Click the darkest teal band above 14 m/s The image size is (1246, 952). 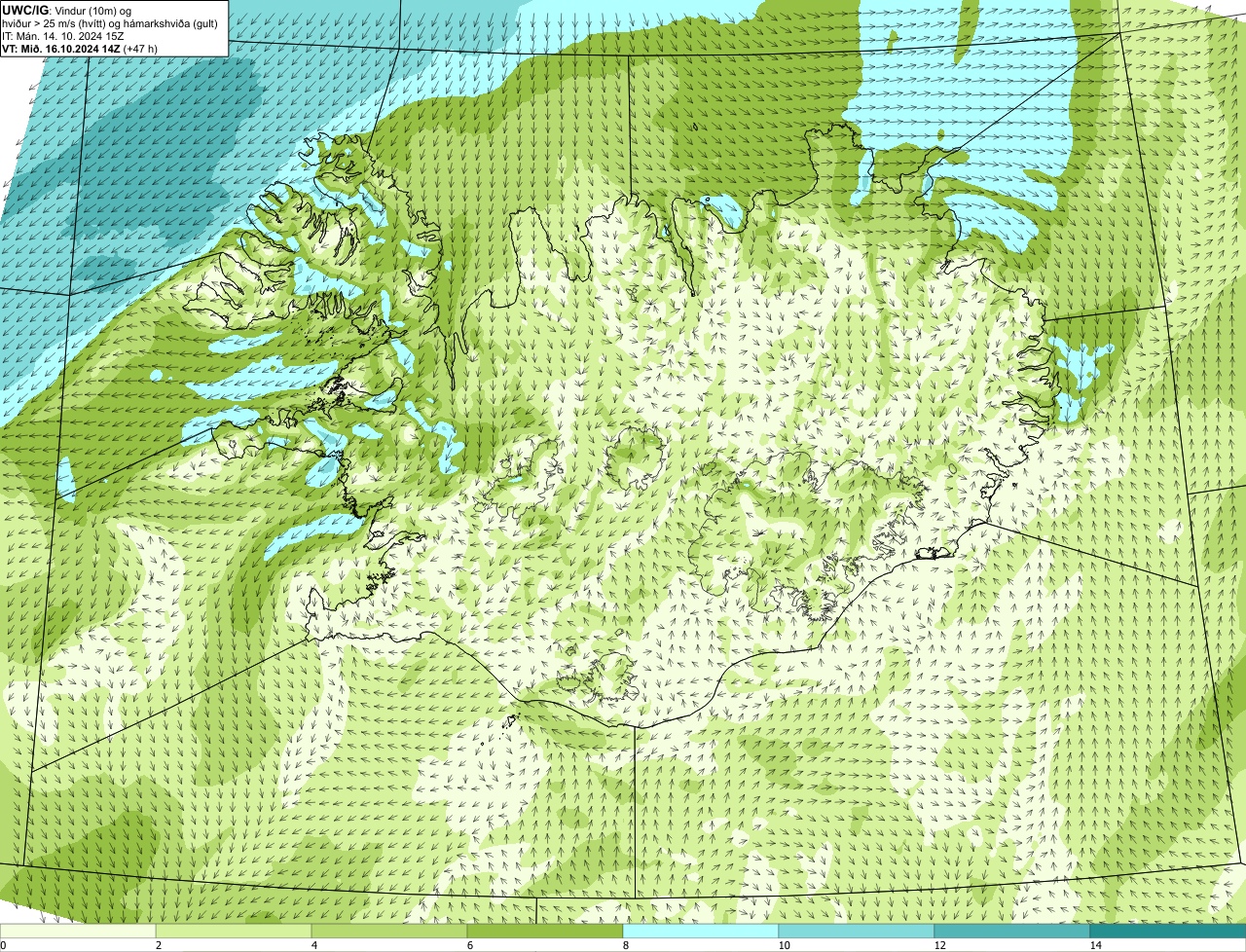click(x=1168, y=931)
